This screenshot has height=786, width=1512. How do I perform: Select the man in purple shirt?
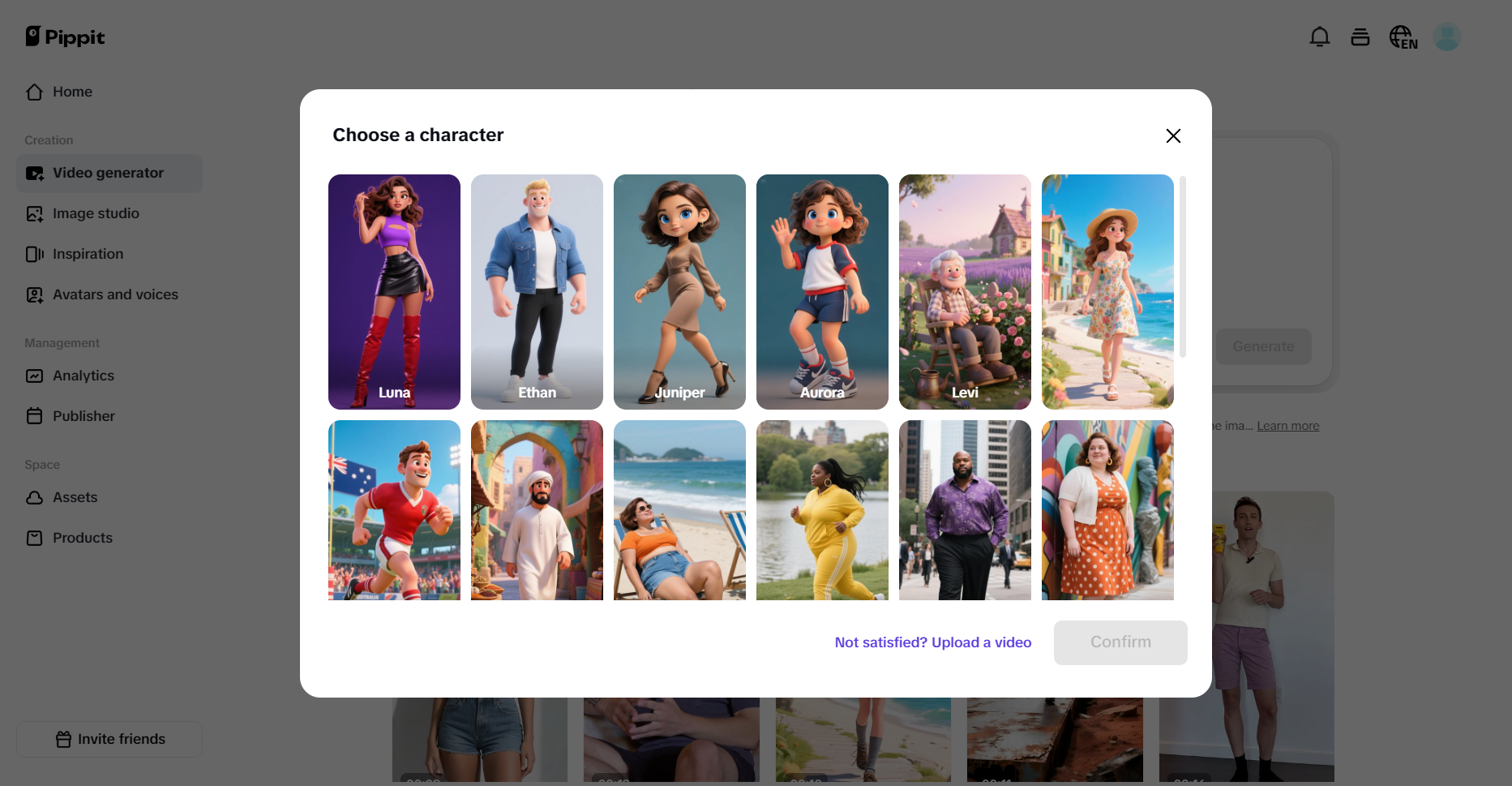point(965,510)
